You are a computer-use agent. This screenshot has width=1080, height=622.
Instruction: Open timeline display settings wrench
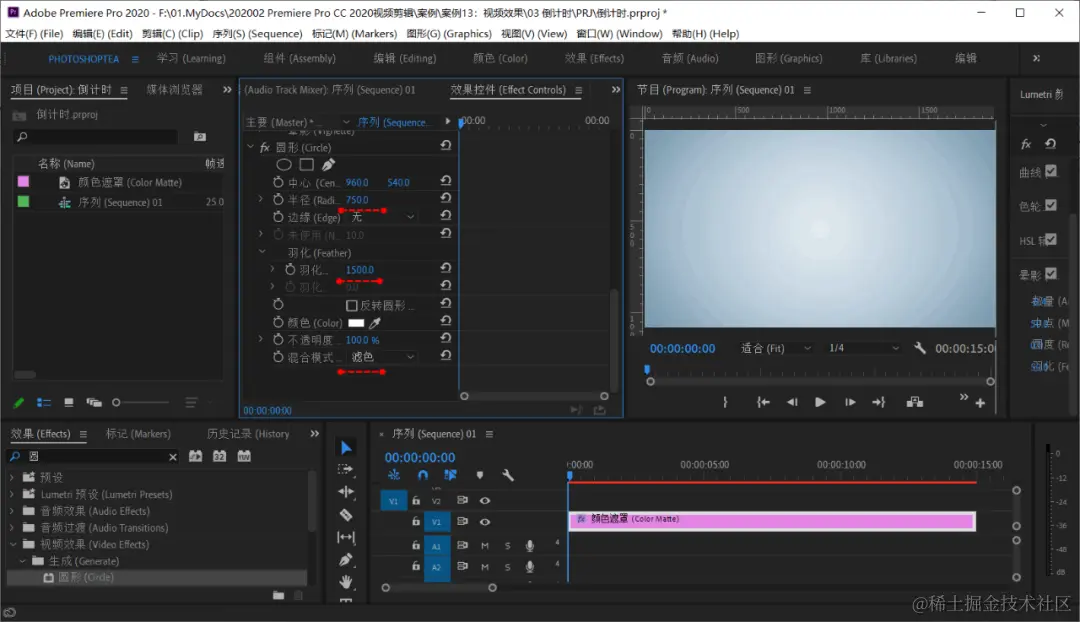[x=508, y=475]
